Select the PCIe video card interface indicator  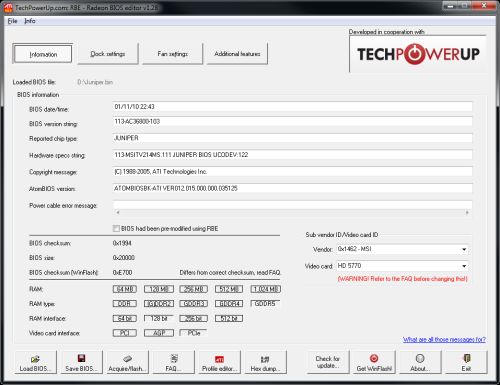pyautogui.click(x=193, y=333)
